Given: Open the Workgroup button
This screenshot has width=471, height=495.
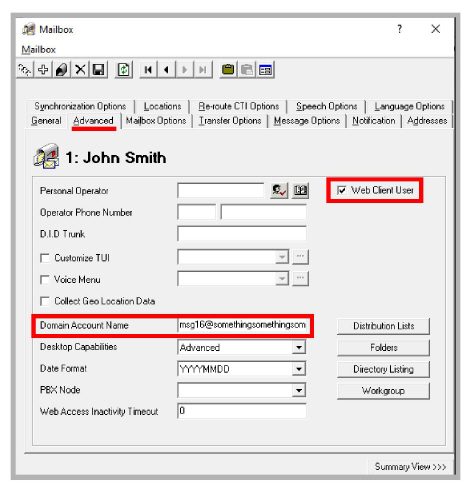Looking at the screenshot, I should tap(383, 391).
